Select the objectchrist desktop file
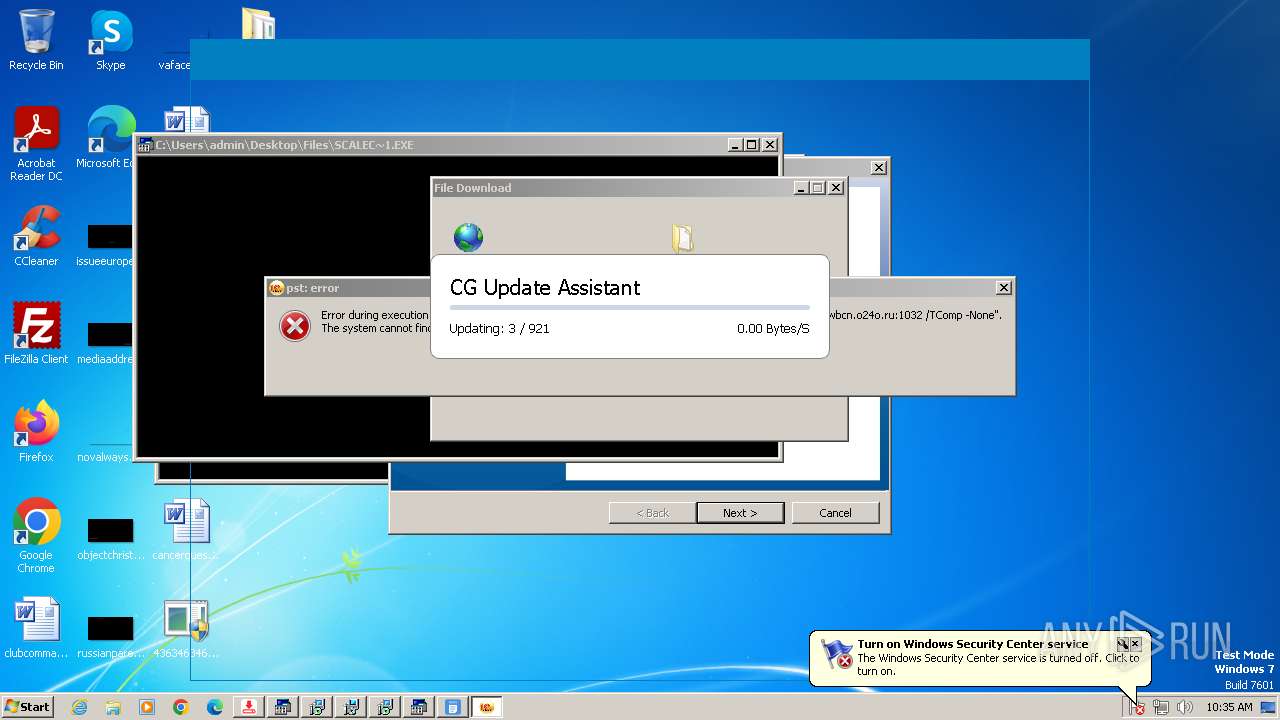Screen dimensions: 1280x720 coord(110,538)
